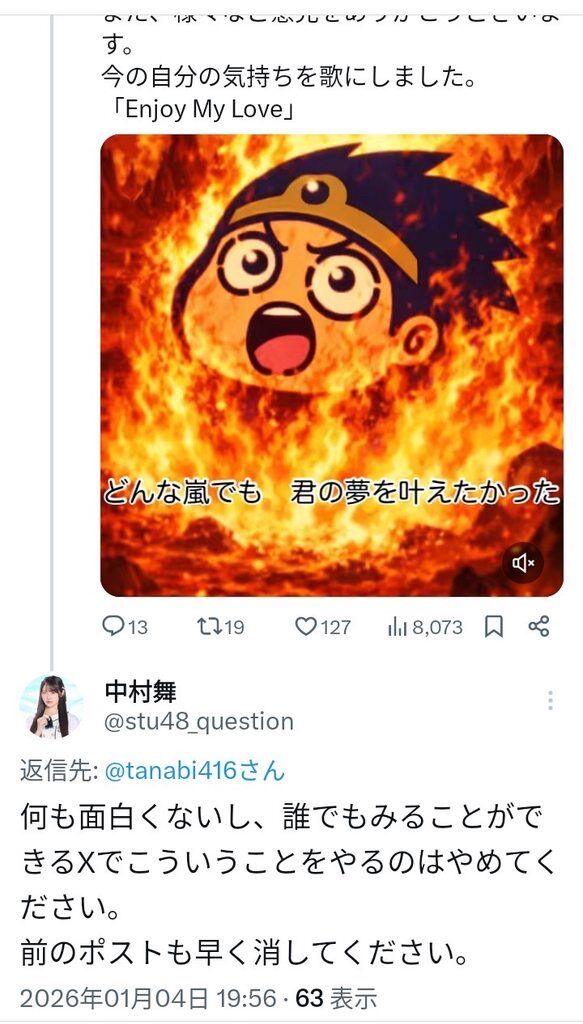
Task: Play the flaming character video
Action: (x=332, y=365)
